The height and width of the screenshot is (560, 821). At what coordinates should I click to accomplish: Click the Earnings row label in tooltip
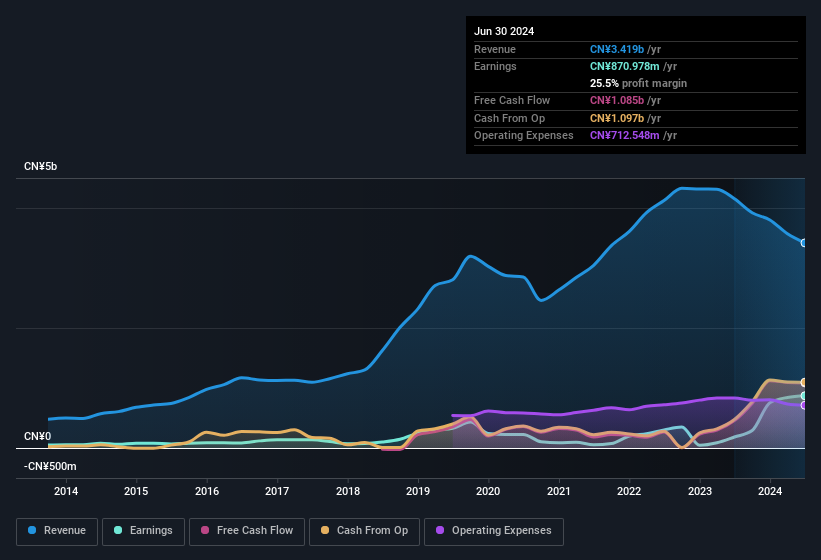495,66
